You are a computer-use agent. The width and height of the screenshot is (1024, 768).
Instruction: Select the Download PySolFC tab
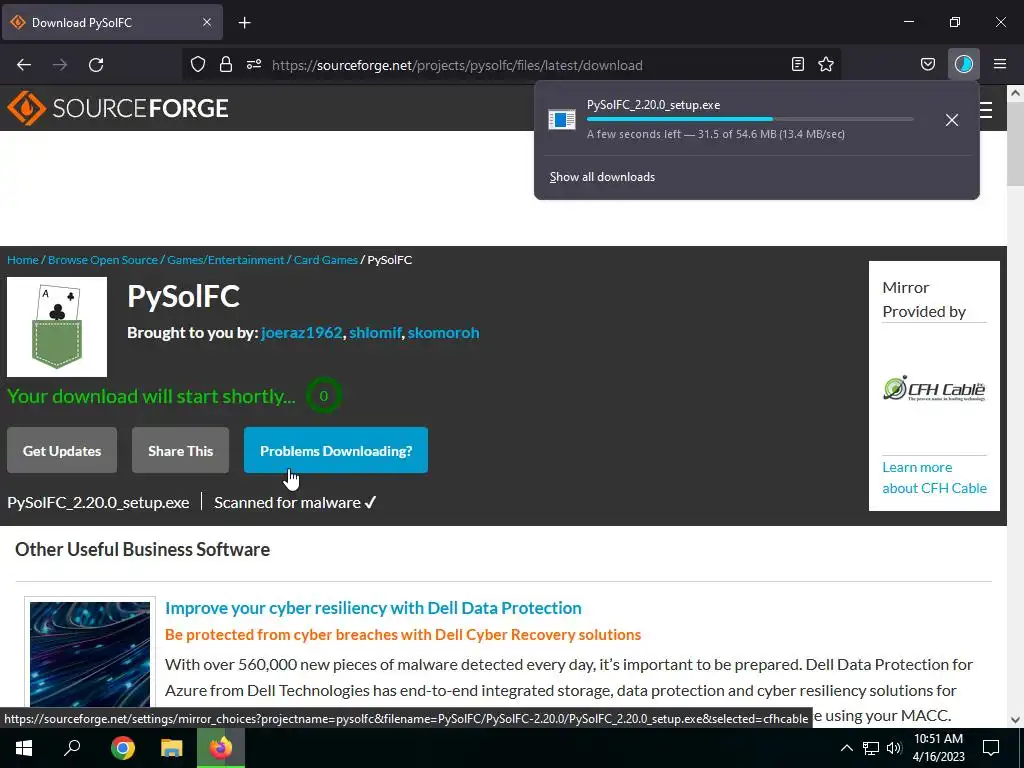tap(112, 22)
